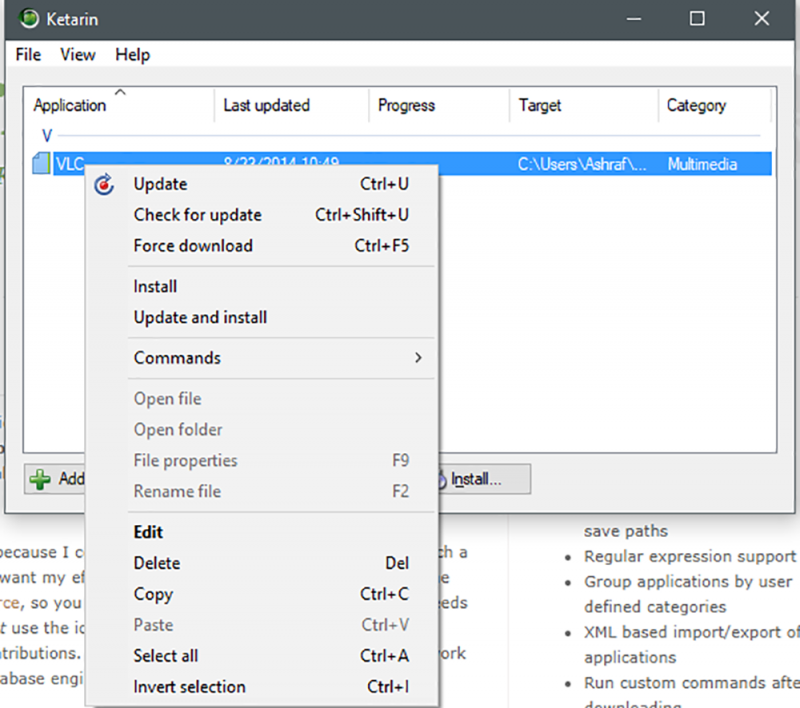Open the File menu
Image resolution: width=800 pixels, height=708 pixels.
[28, 55]
